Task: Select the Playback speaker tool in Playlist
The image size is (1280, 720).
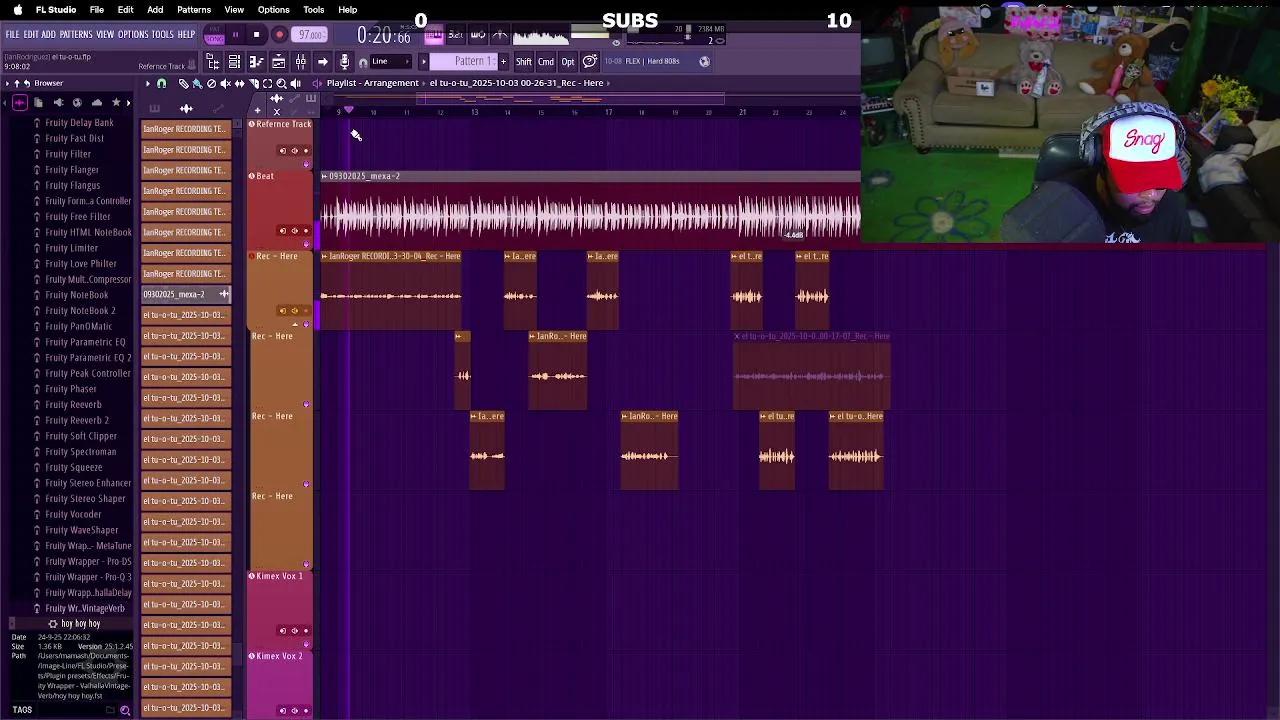Action: (295, 83)
